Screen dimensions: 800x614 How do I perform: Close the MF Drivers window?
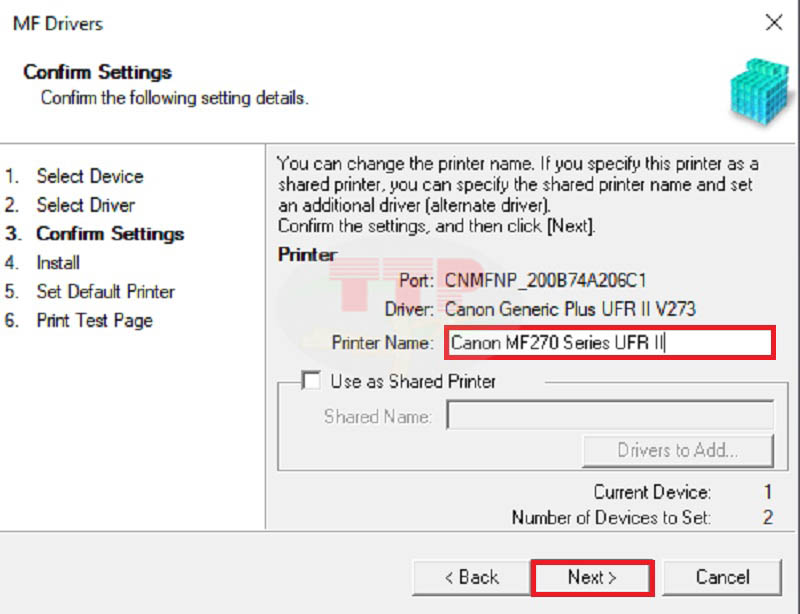point(774,22)
